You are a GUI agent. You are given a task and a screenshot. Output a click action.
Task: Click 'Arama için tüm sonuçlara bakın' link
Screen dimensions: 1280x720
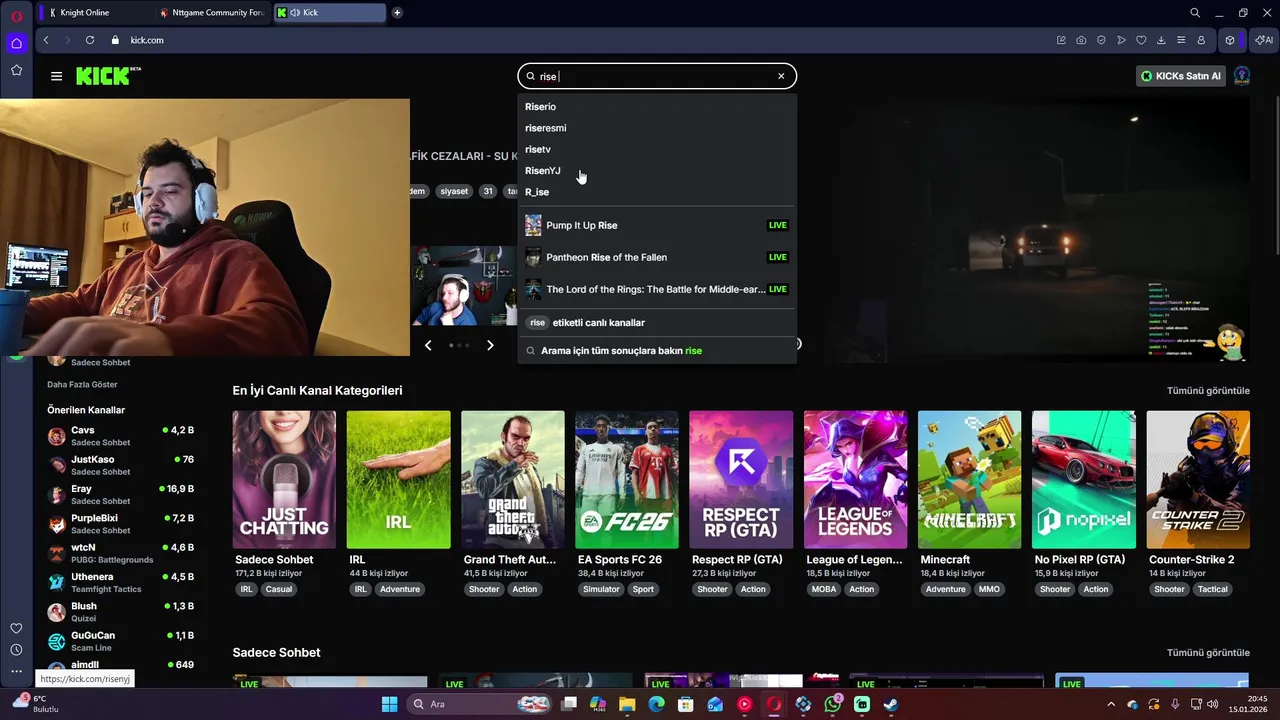pyautogui.click(x=656, y=351)
